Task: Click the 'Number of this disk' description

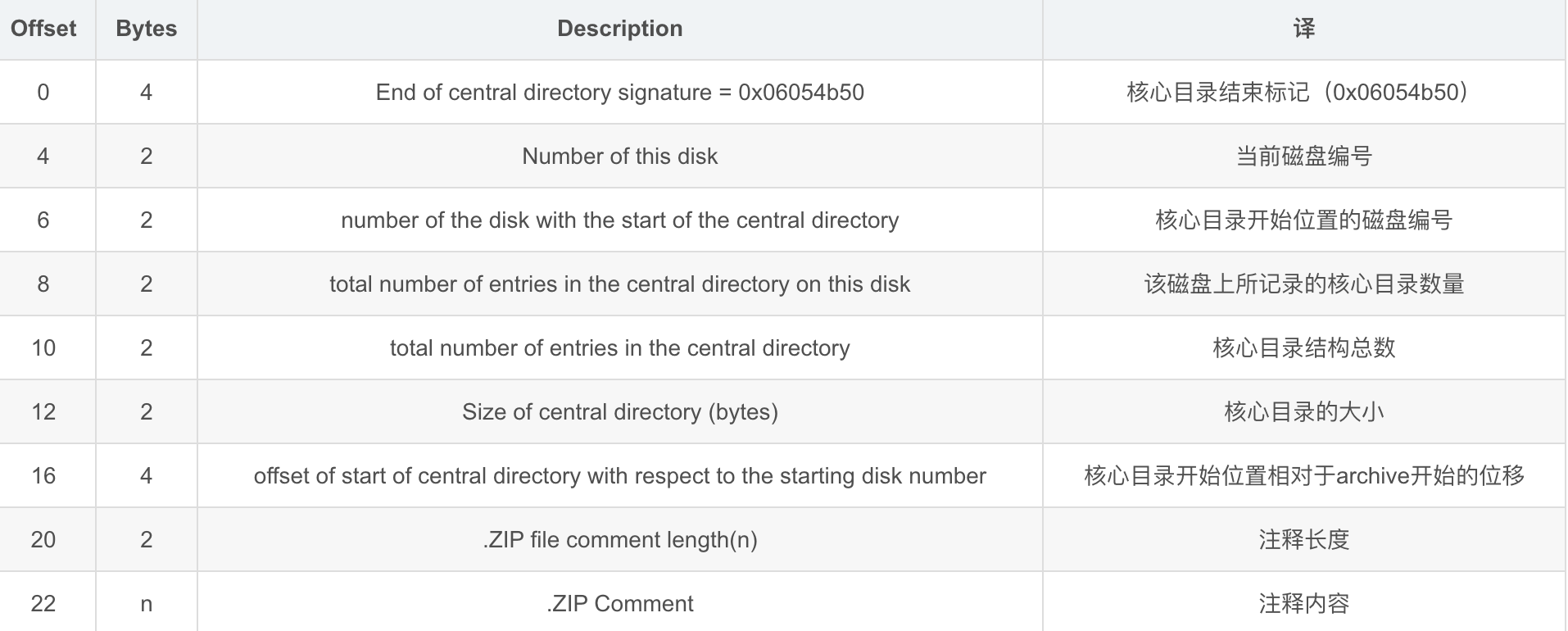Action: point(619,157)
